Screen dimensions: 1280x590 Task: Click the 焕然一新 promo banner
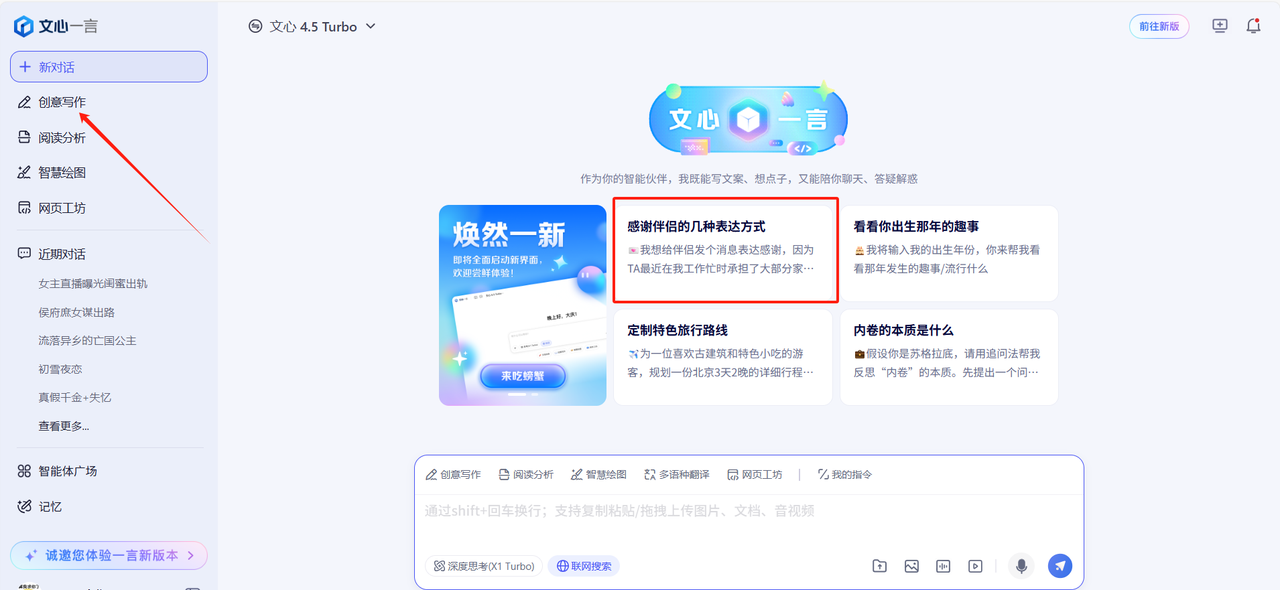point(523,305)
